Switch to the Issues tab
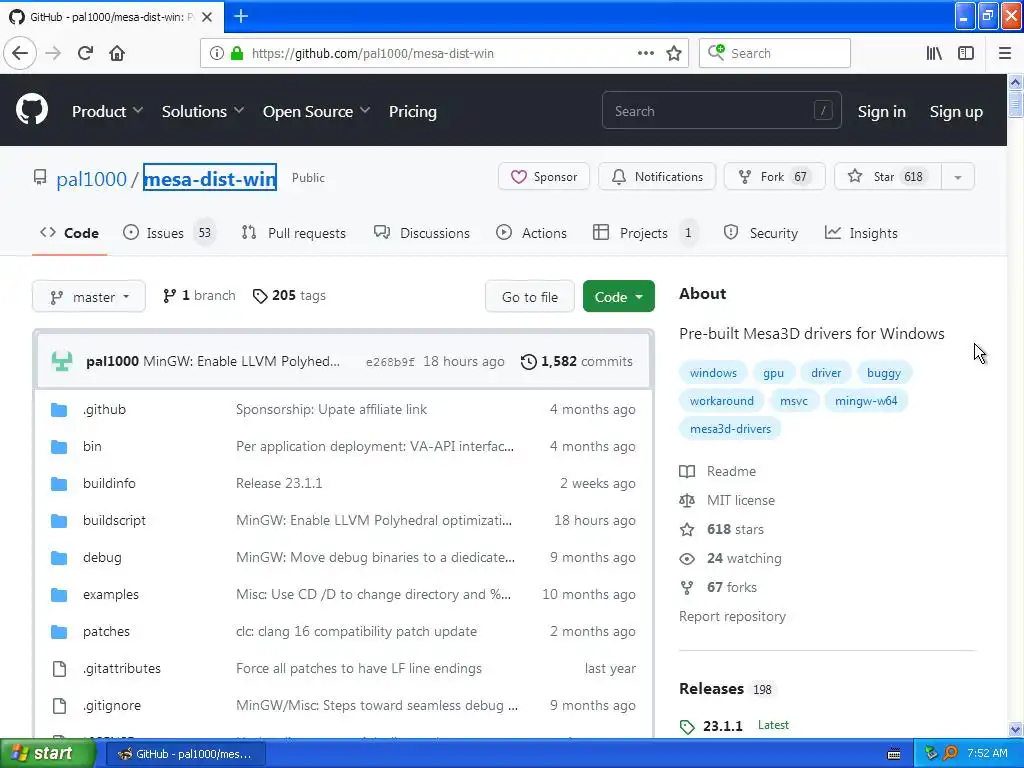 pos(168,233)
